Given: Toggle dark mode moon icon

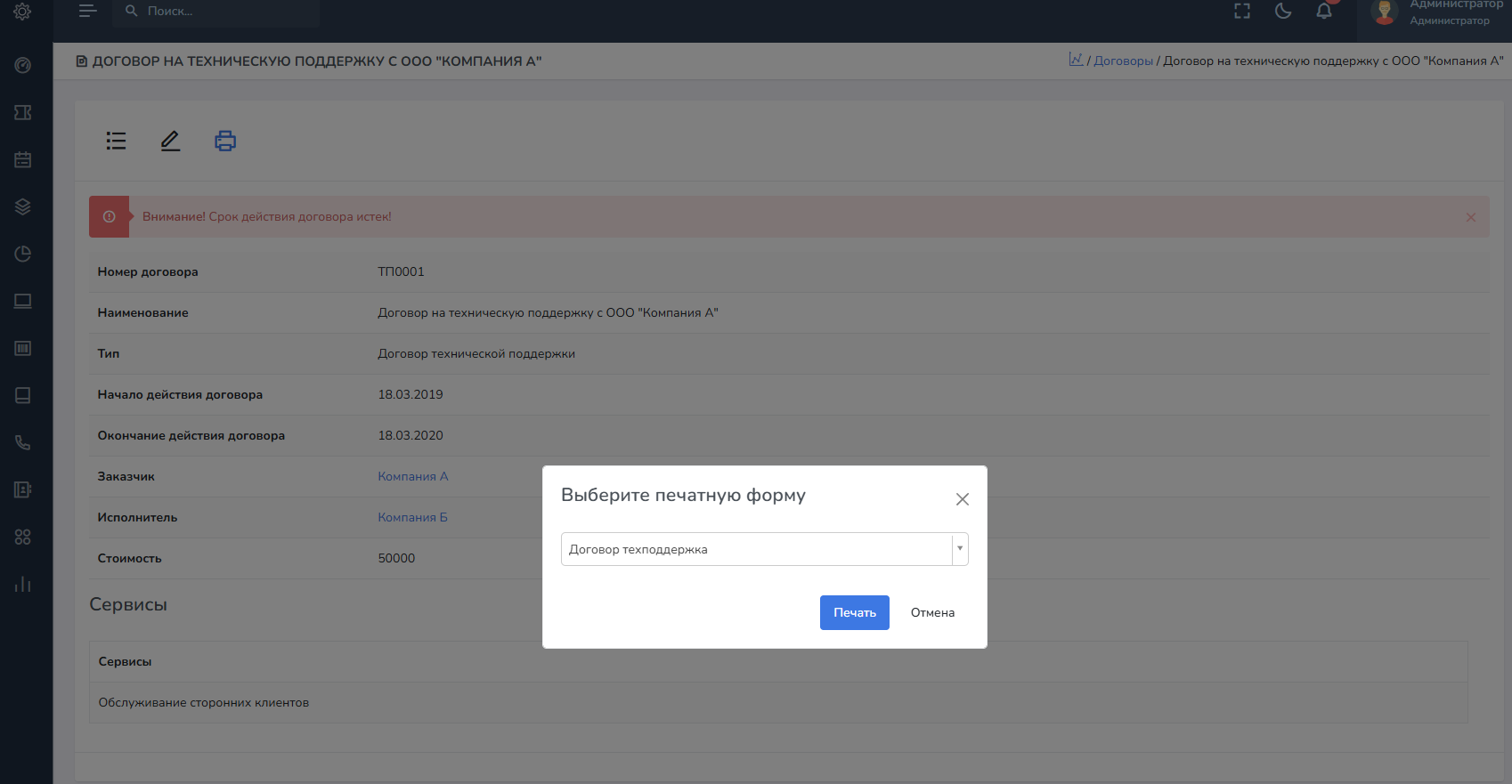Looking at the screenshot, I should 1283,11.
